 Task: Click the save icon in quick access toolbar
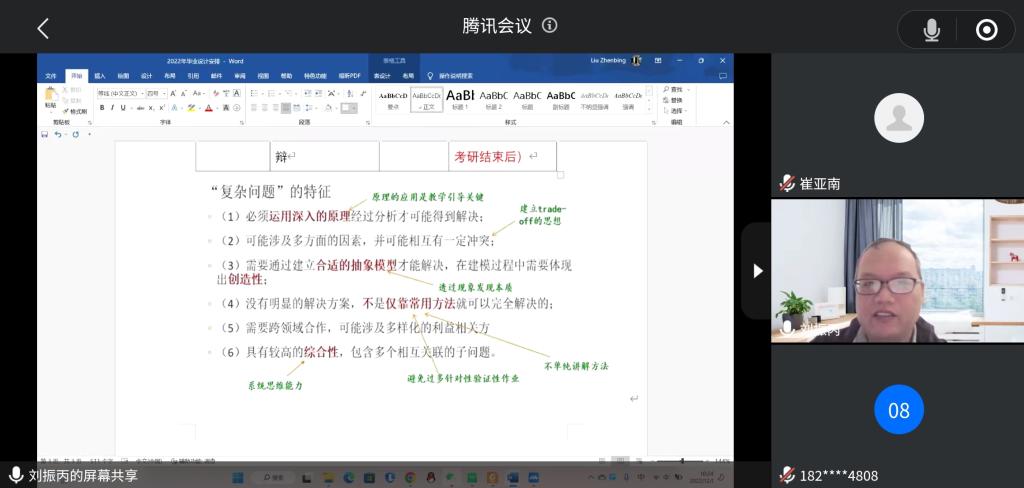tap(44, 134)
